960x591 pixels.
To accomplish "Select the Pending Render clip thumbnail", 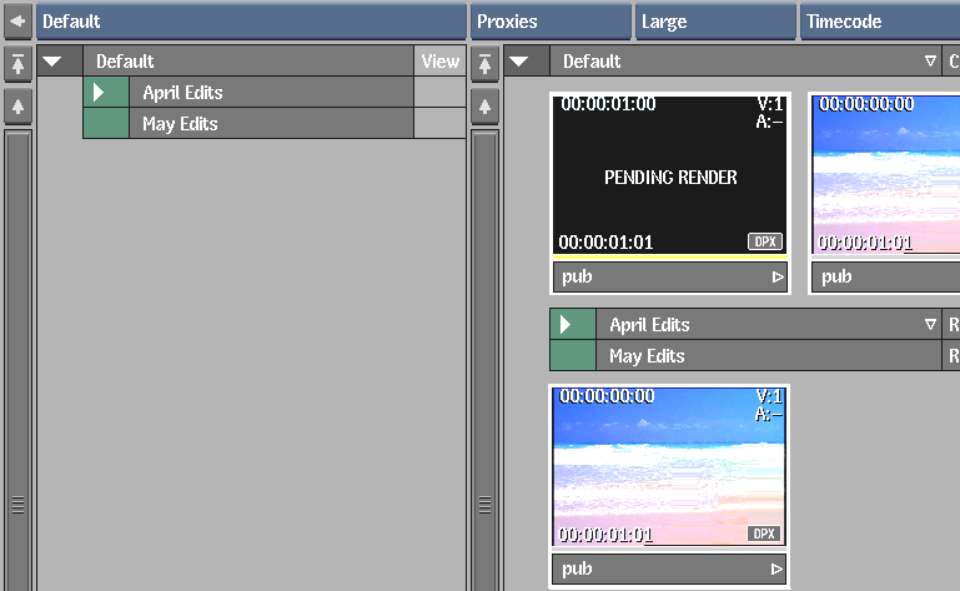I will 670,177.
